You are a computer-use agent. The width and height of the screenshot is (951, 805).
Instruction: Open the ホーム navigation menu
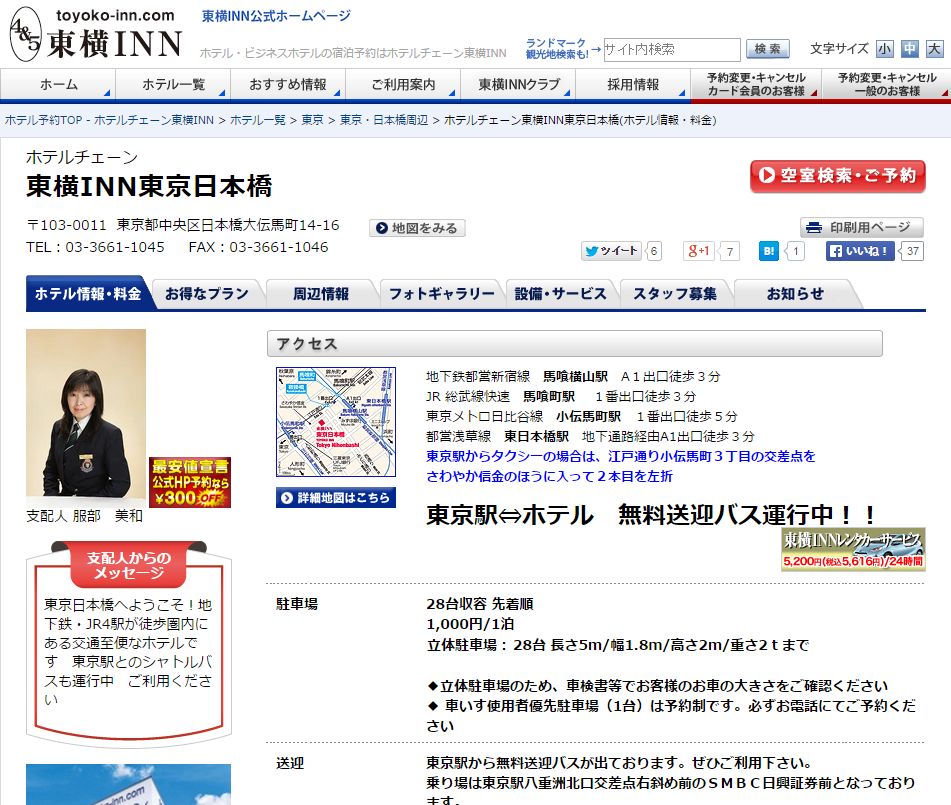58,84
